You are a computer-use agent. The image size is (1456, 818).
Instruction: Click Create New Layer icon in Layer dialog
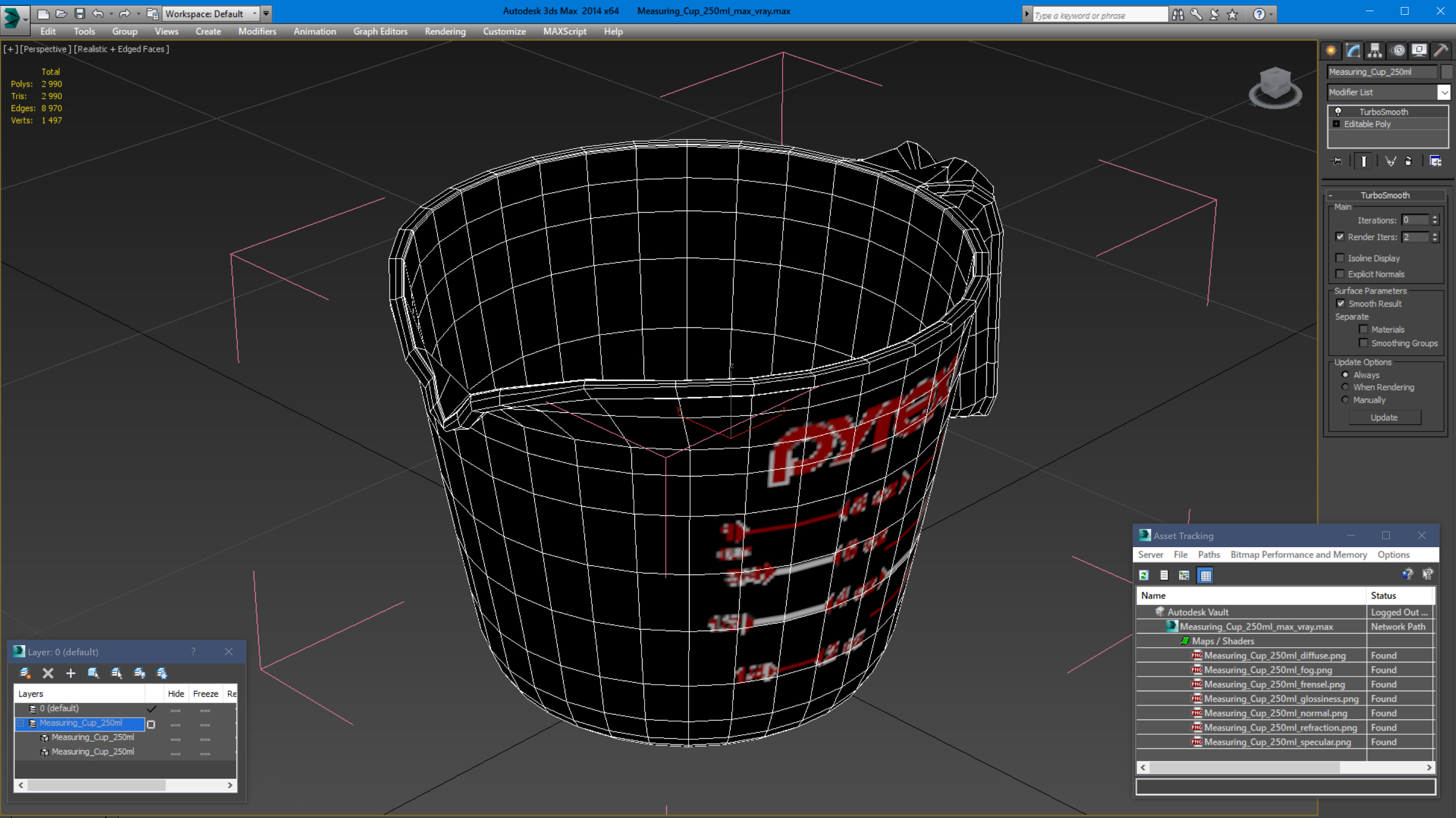[x=25, y=673]
